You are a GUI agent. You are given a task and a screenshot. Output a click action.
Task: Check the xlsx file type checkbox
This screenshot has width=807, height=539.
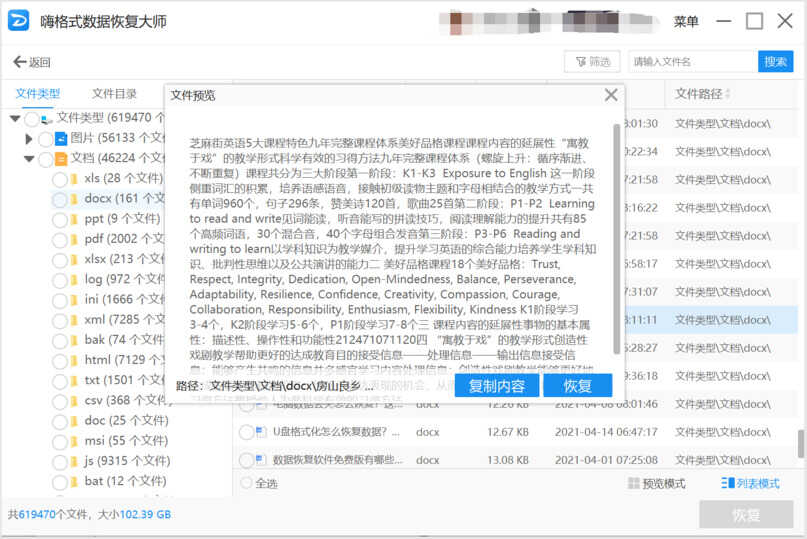pyautogui.click(x=60, y=260)
